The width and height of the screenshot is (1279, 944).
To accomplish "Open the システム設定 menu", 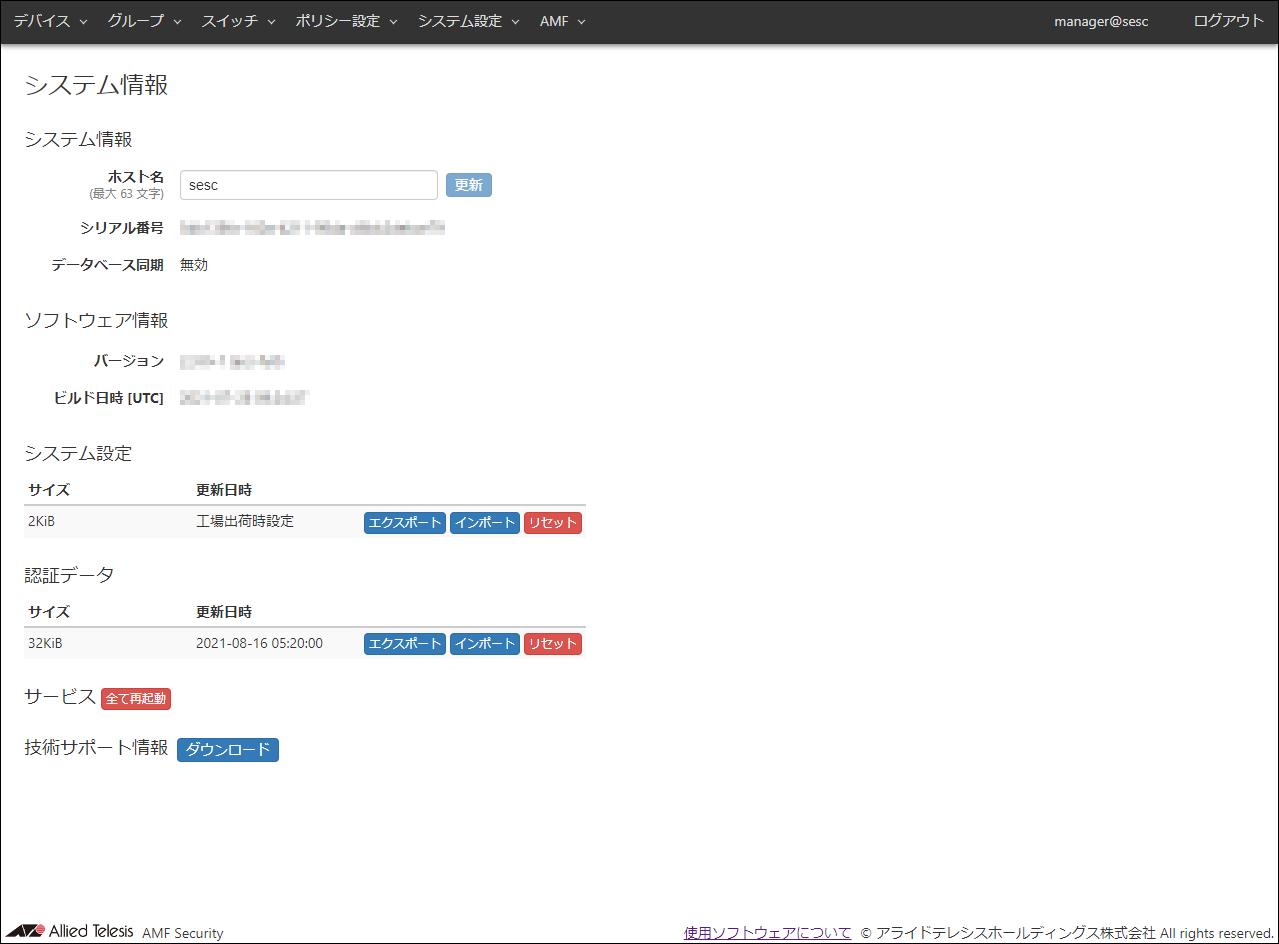I will 468,21.
